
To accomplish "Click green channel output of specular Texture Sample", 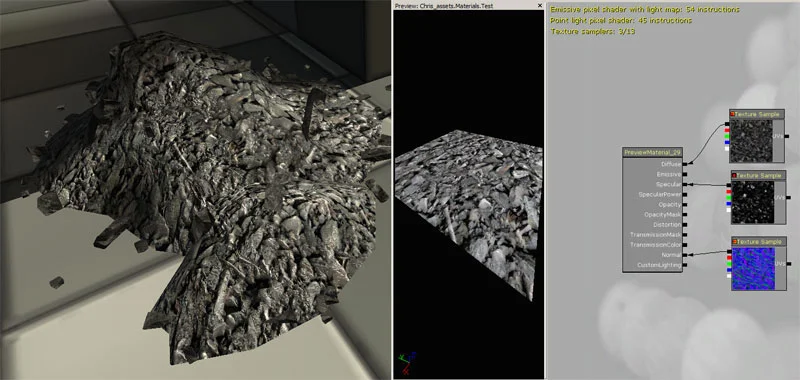I will (729, 198).
